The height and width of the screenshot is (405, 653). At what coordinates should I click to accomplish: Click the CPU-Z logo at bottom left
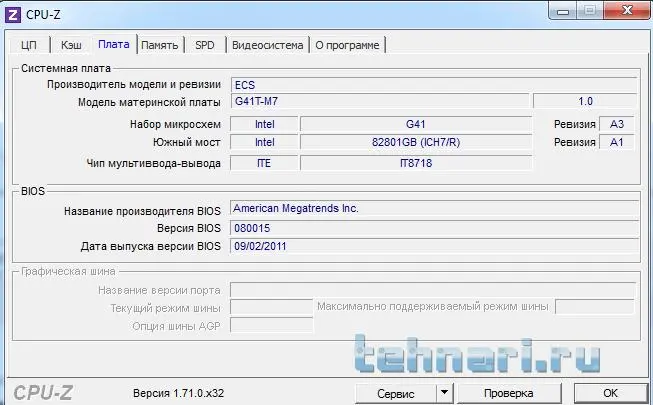pos(43,392)
